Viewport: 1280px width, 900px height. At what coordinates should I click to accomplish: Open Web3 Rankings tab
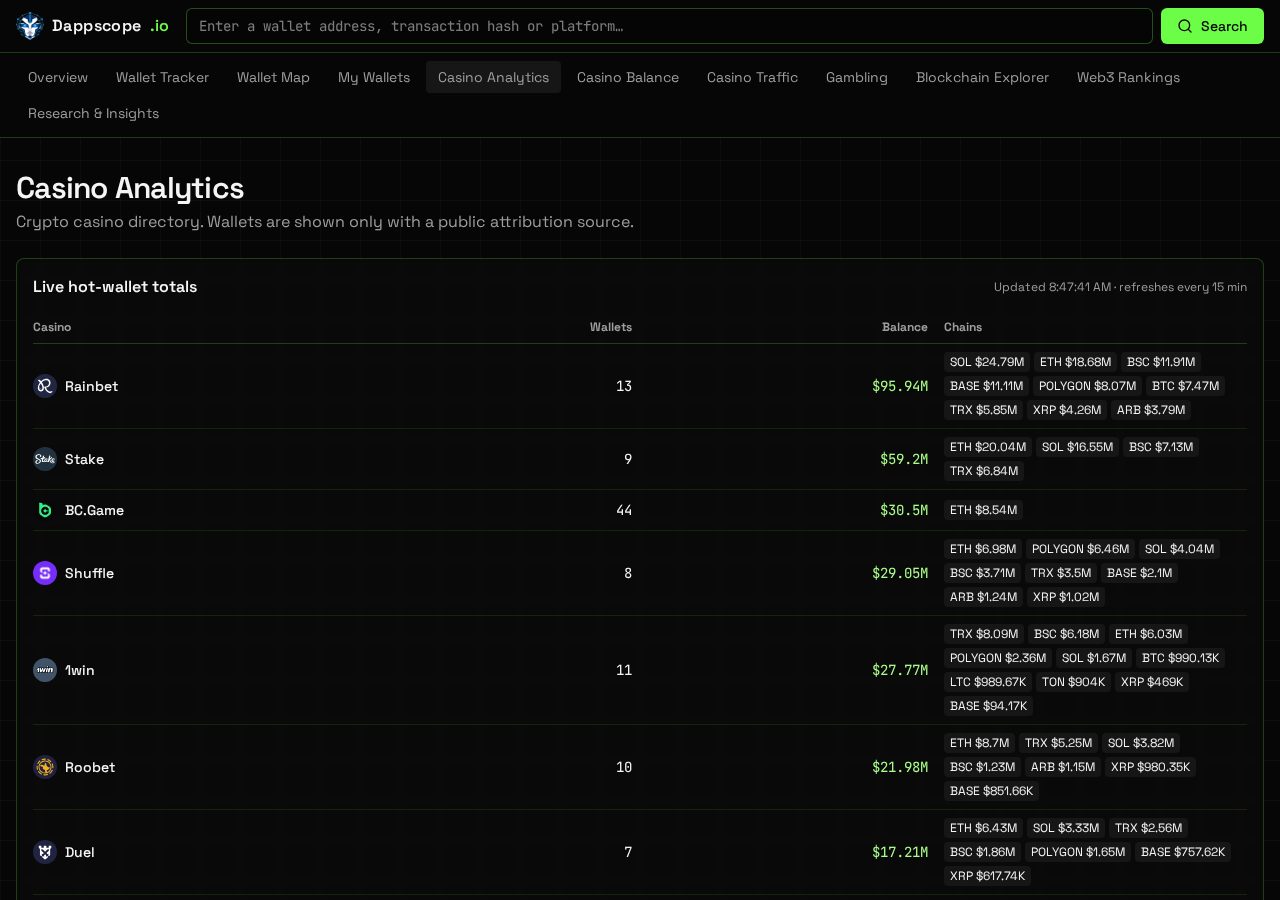[1128, 77]
